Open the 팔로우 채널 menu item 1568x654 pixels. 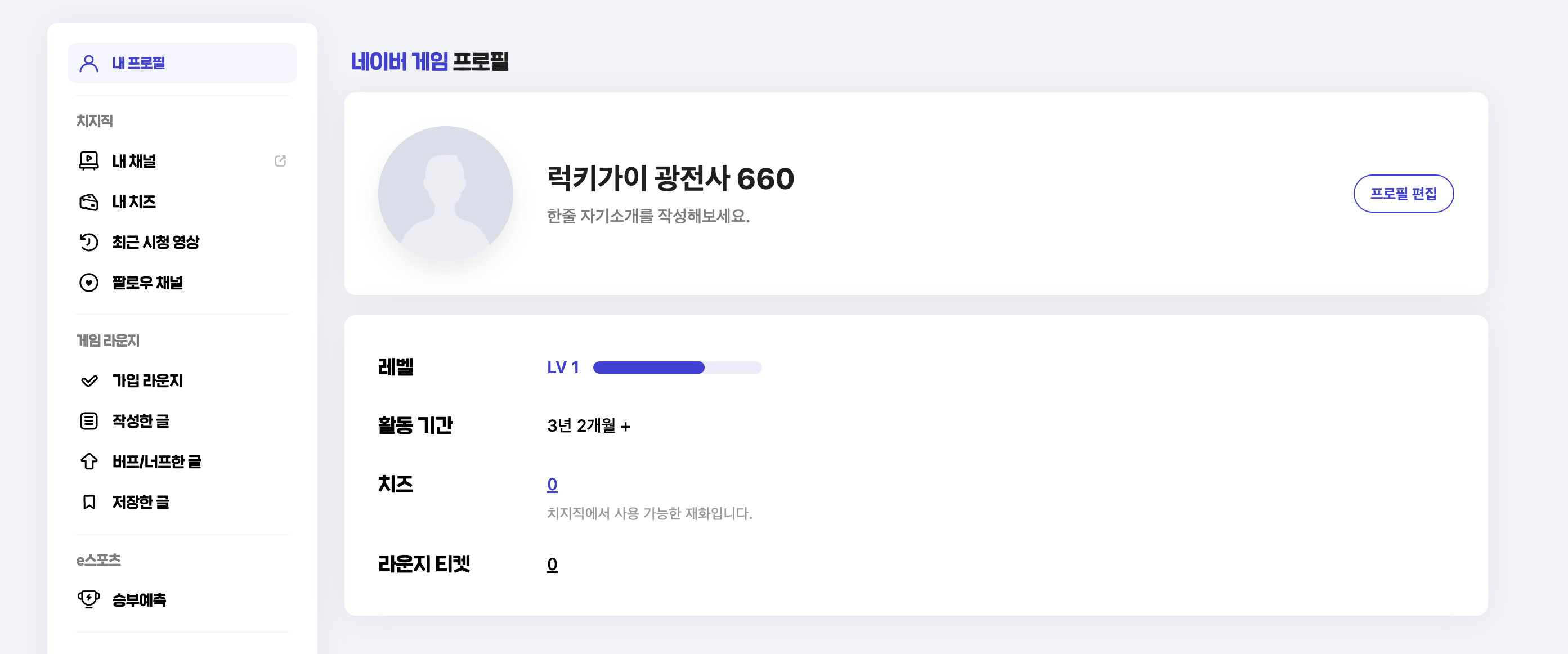tap(149, 283)
